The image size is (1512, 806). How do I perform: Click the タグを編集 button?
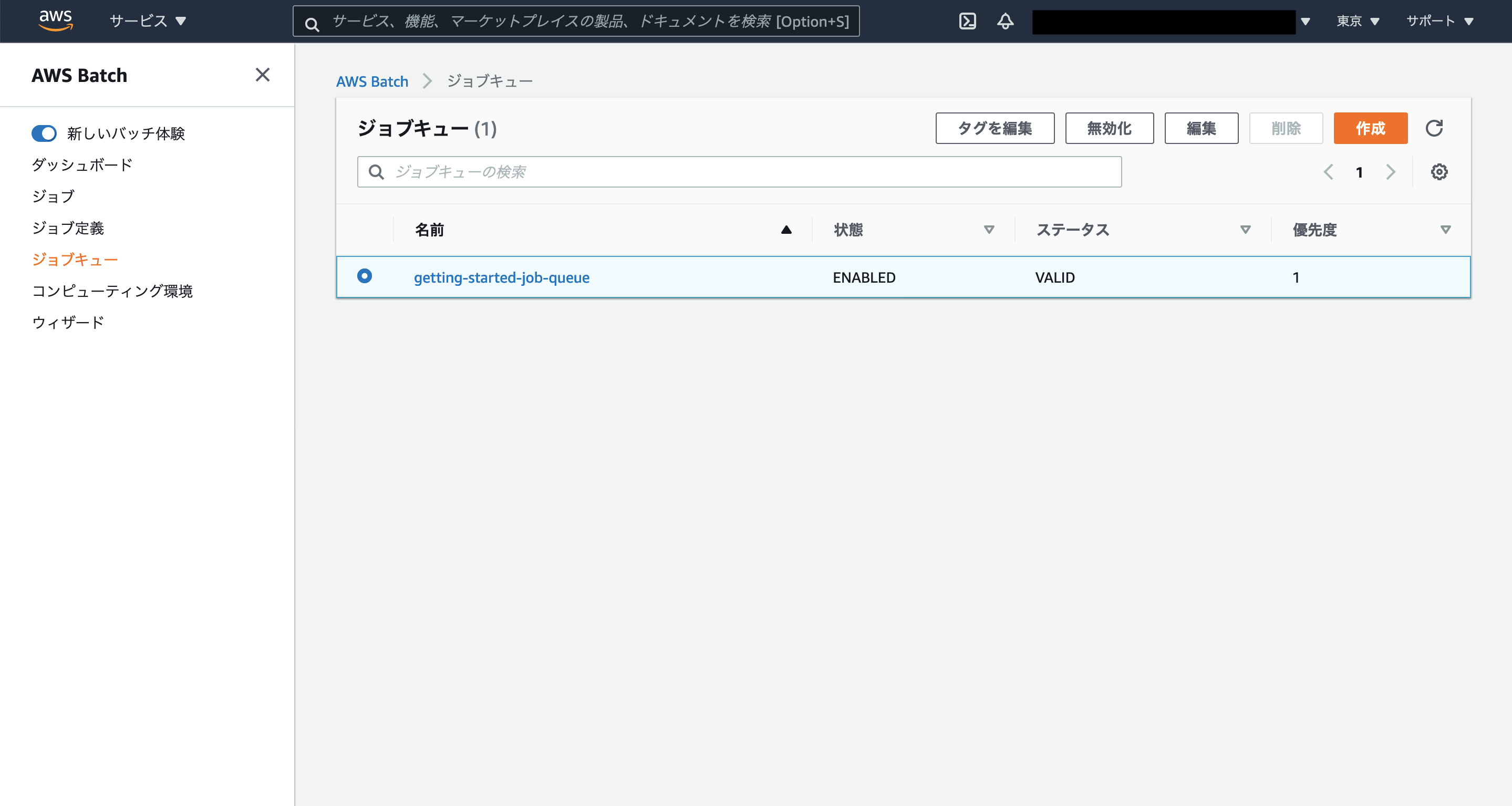(x=995, y=128)
